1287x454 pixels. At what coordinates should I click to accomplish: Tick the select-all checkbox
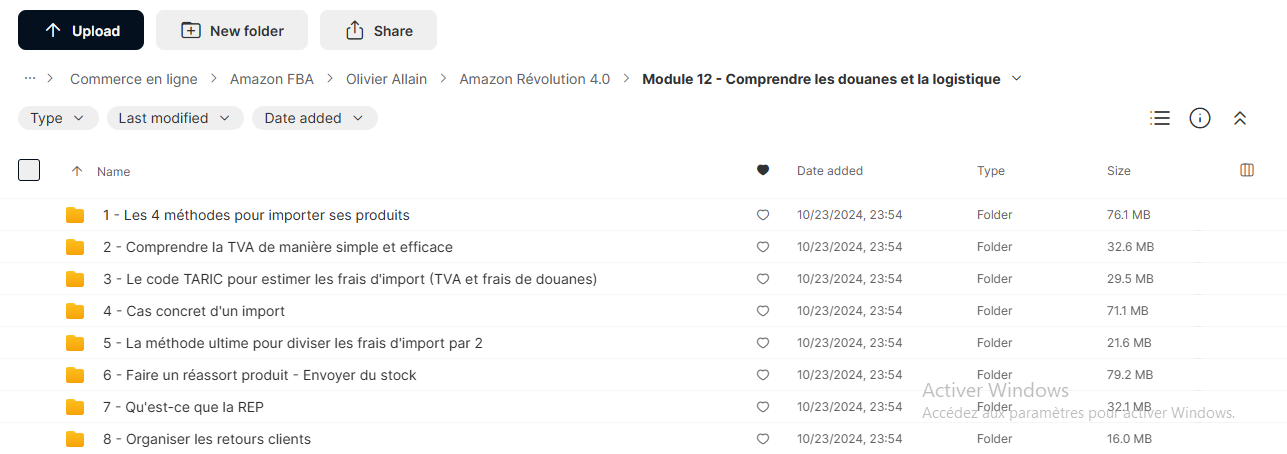(29, 170)
